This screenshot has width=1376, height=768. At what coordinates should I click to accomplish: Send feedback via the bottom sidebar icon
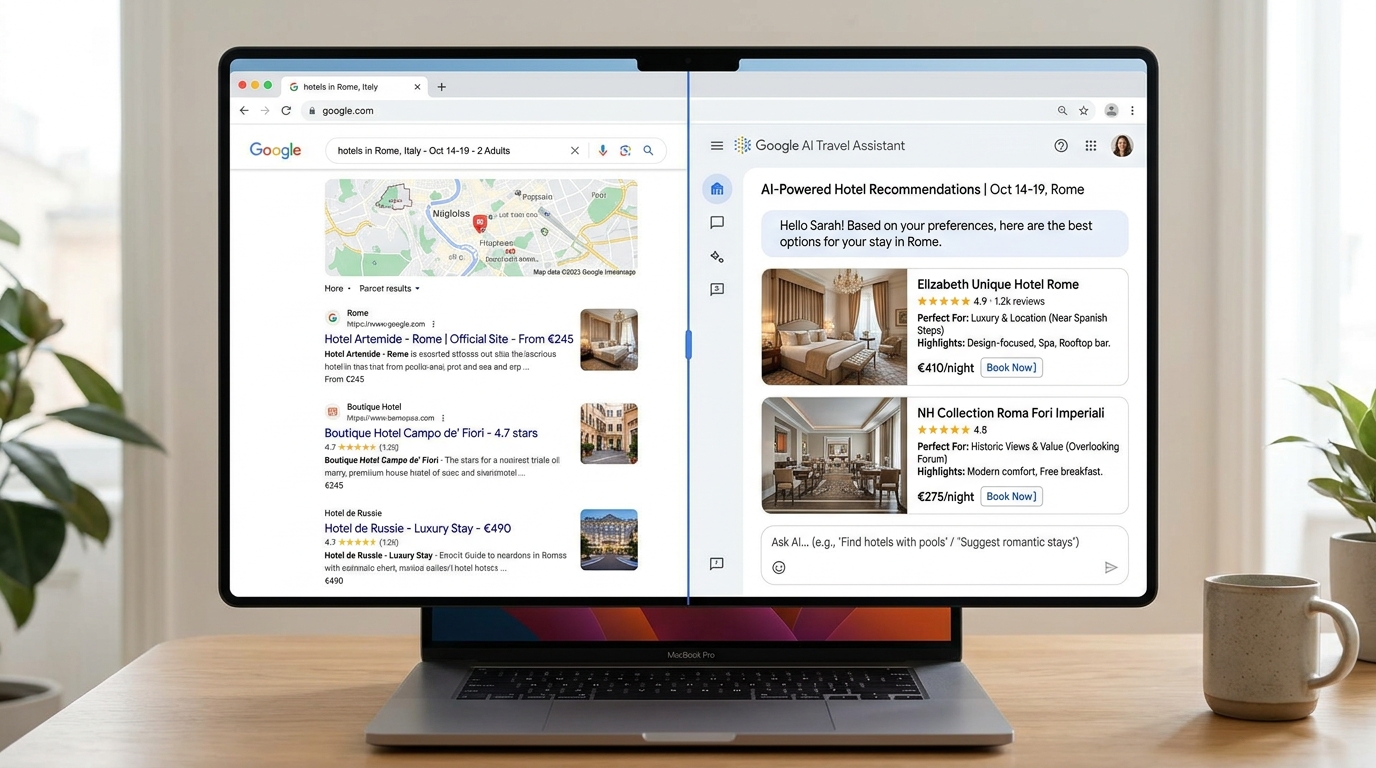(x=717, y=564)
